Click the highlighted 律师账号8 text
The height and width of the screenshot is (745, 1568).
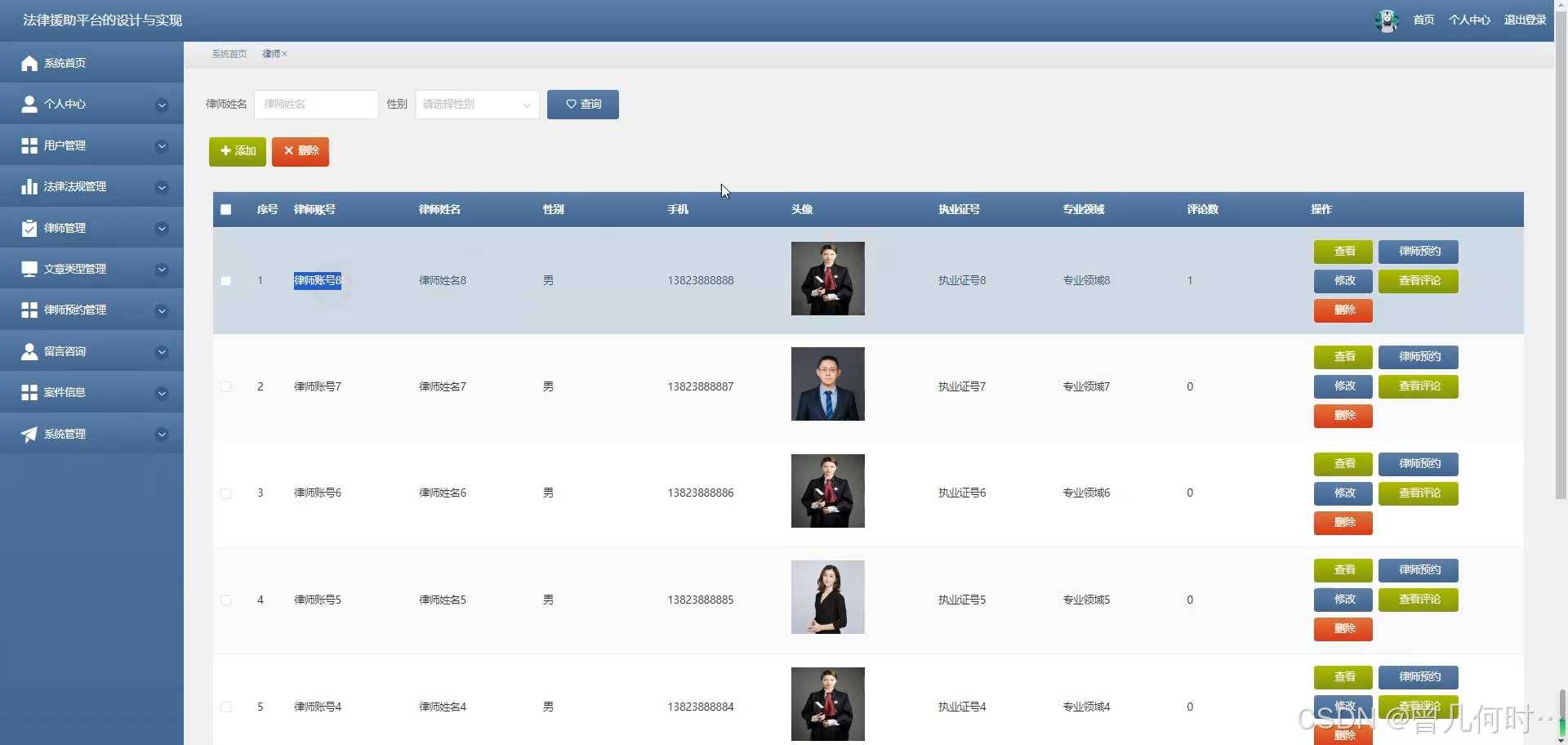tap(318, 281)
